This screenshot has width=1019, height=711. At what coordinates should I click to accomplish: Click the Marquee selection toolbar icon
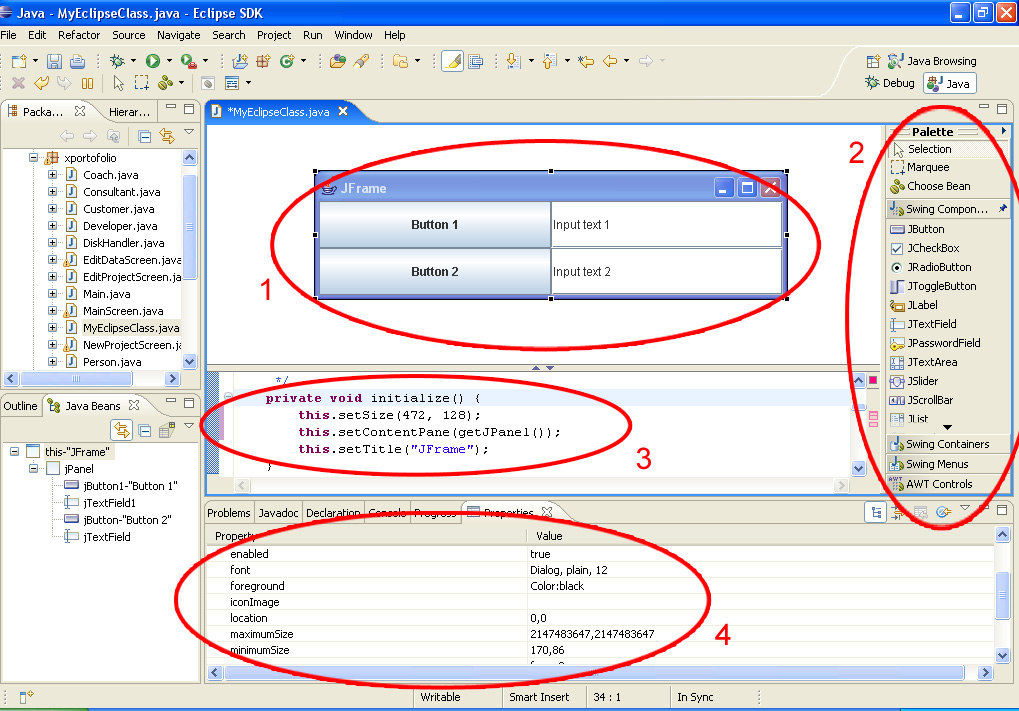tap(142, 83)
